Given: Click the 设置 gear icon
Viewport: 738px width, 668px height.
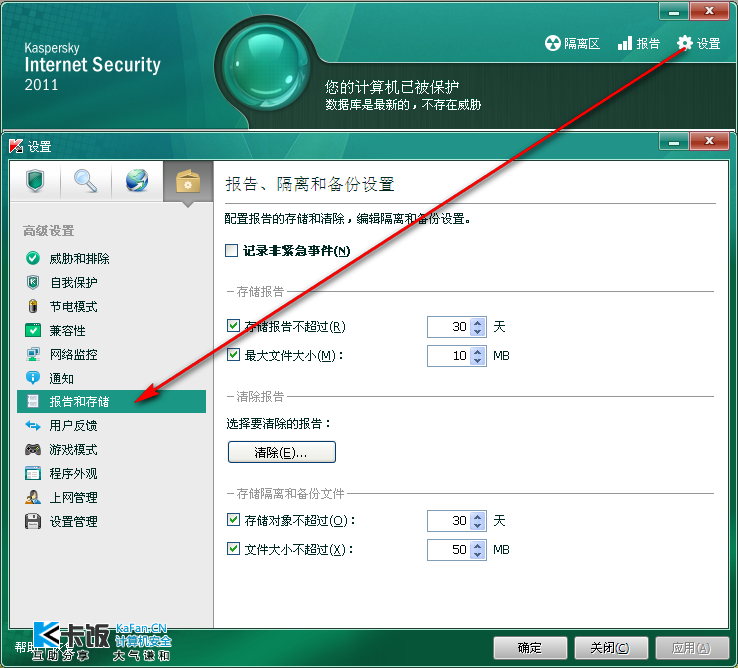Looking at the screenshot, I should (x=685, y=43).
